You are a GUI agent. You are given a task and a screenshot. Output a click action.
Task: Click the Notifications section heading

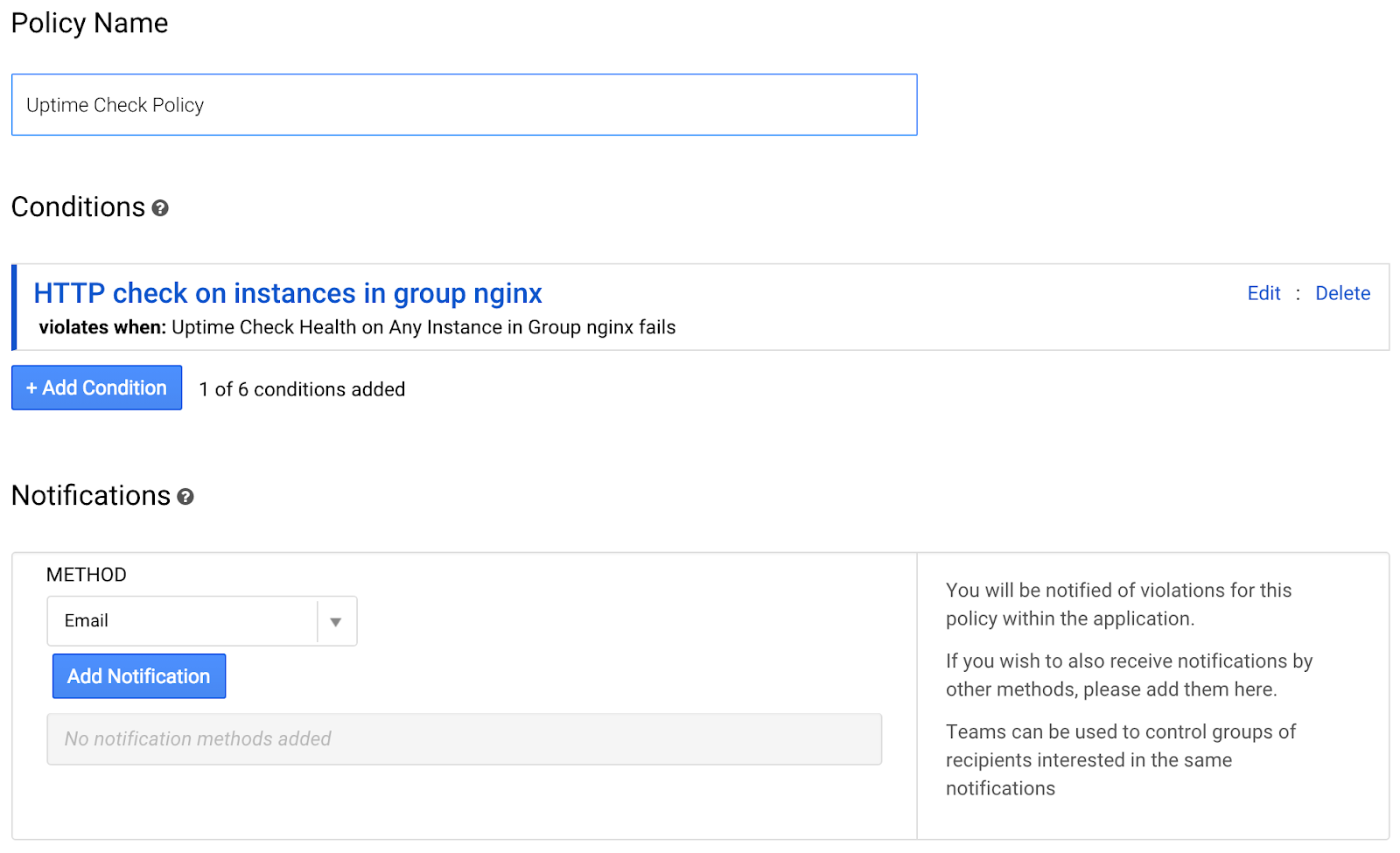[91, 496]
